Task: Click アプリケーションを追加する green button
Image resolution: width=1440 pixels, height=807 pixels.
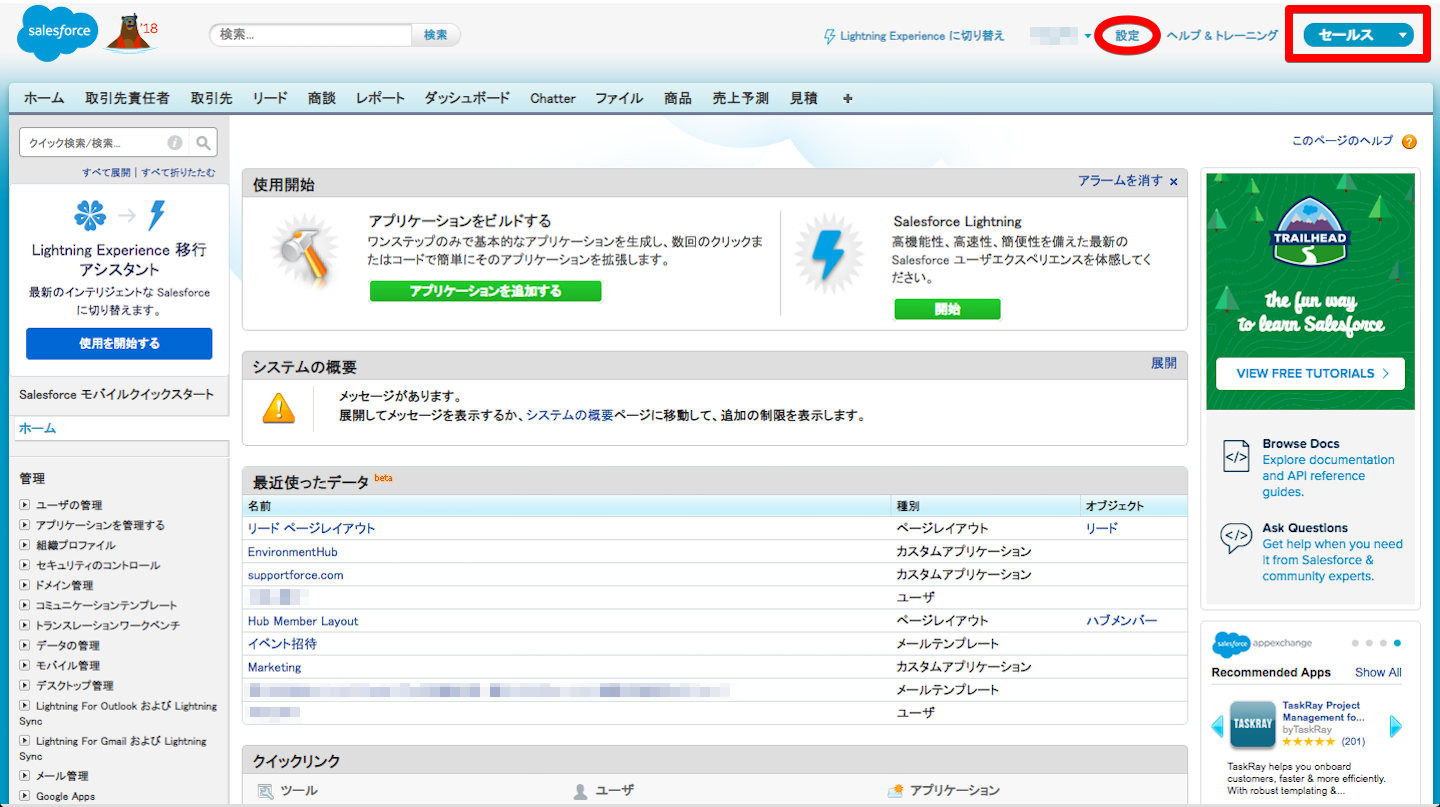Action: coord(486,291)
